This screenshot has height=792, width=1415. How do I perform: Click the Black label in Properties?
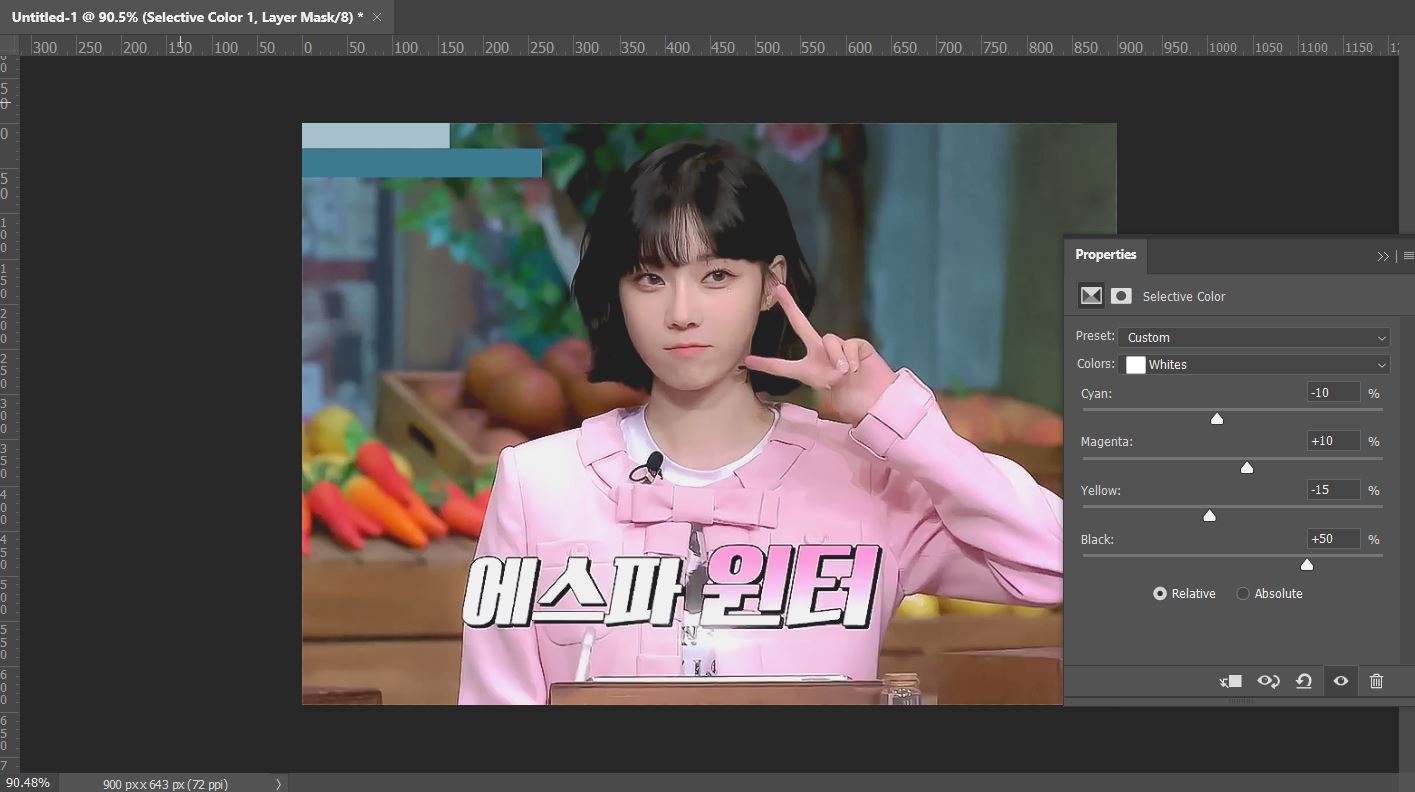(1096, 539)
